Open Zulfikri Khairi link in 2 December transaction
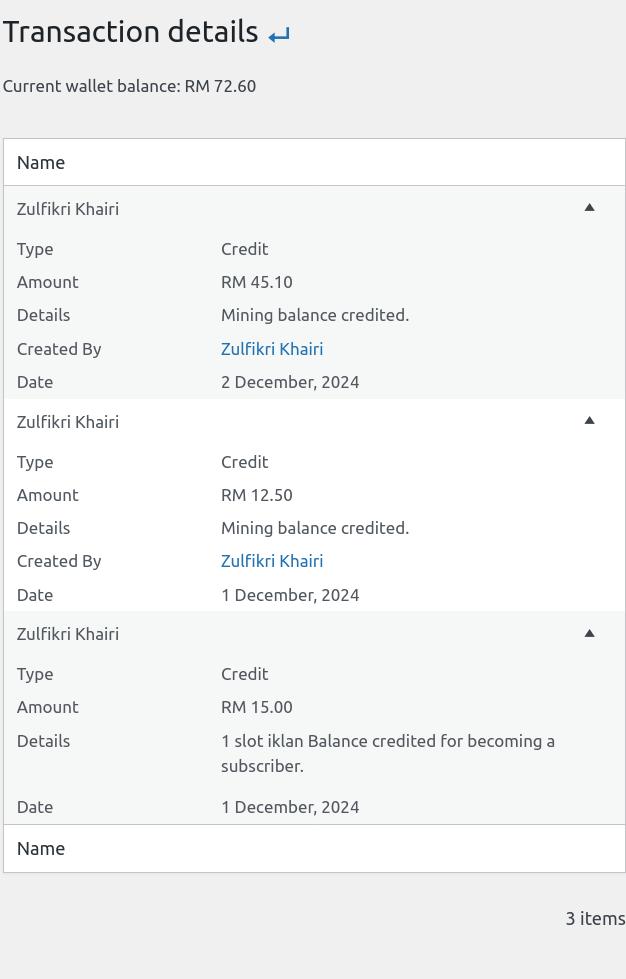The width and height of the screenshot is (626, 979). [271, 349]
